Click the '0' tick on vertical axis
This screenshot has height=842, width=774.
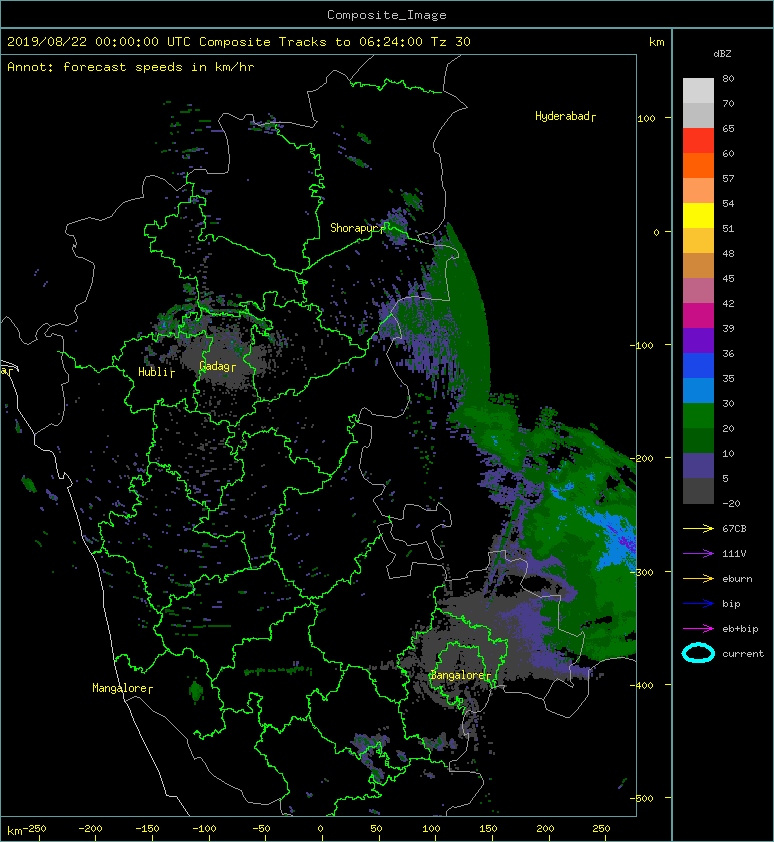(x=656, y=233)
